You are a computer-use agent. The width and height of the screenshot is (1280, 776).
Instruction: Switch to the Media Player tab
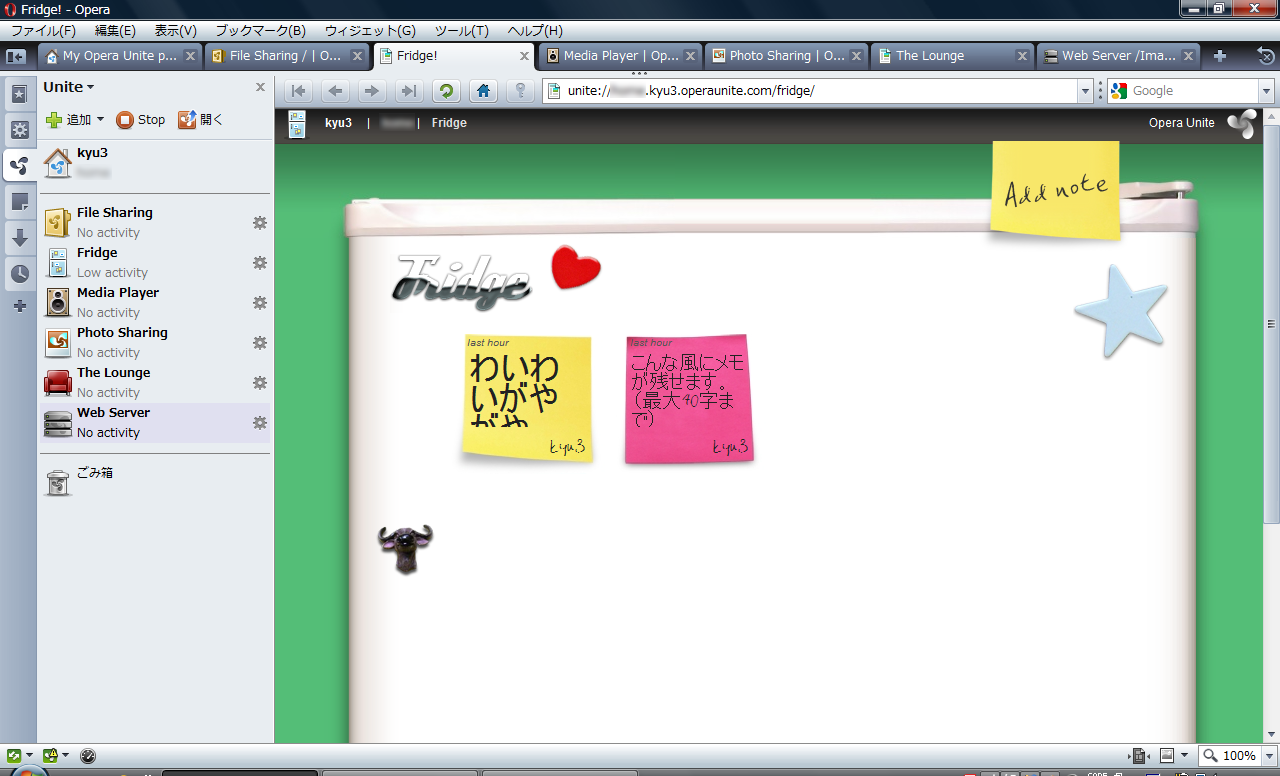(x=620, y=56)
